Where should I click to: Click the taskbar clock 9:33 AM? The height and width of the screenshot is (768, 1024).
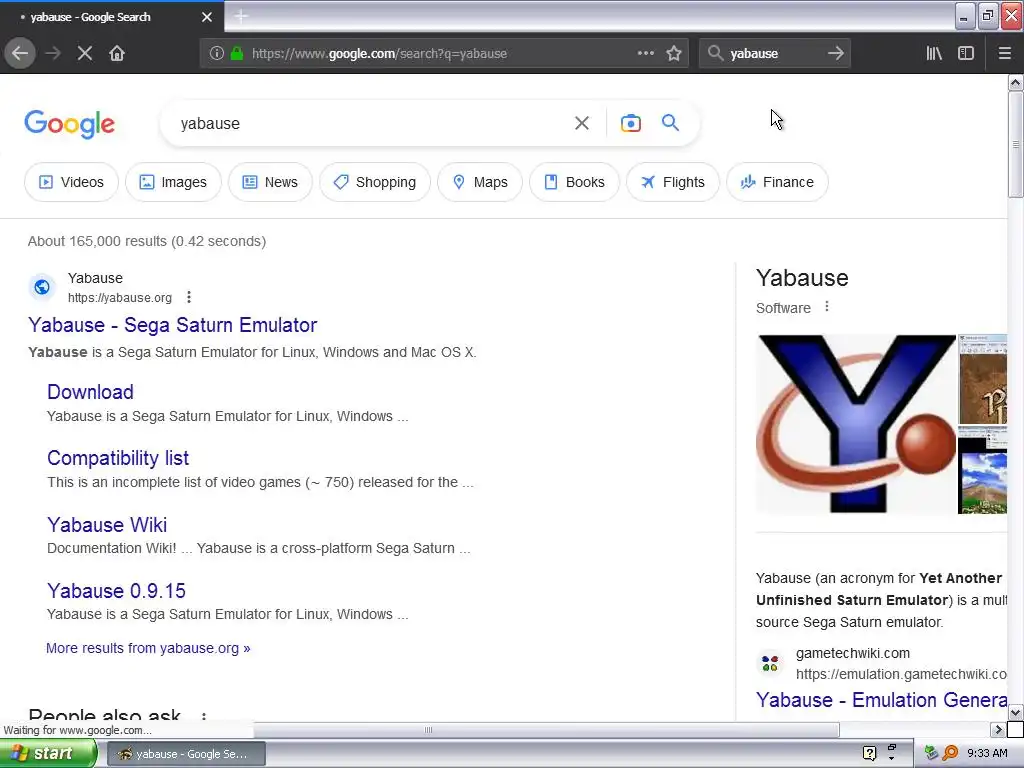(x=987, y=753)
